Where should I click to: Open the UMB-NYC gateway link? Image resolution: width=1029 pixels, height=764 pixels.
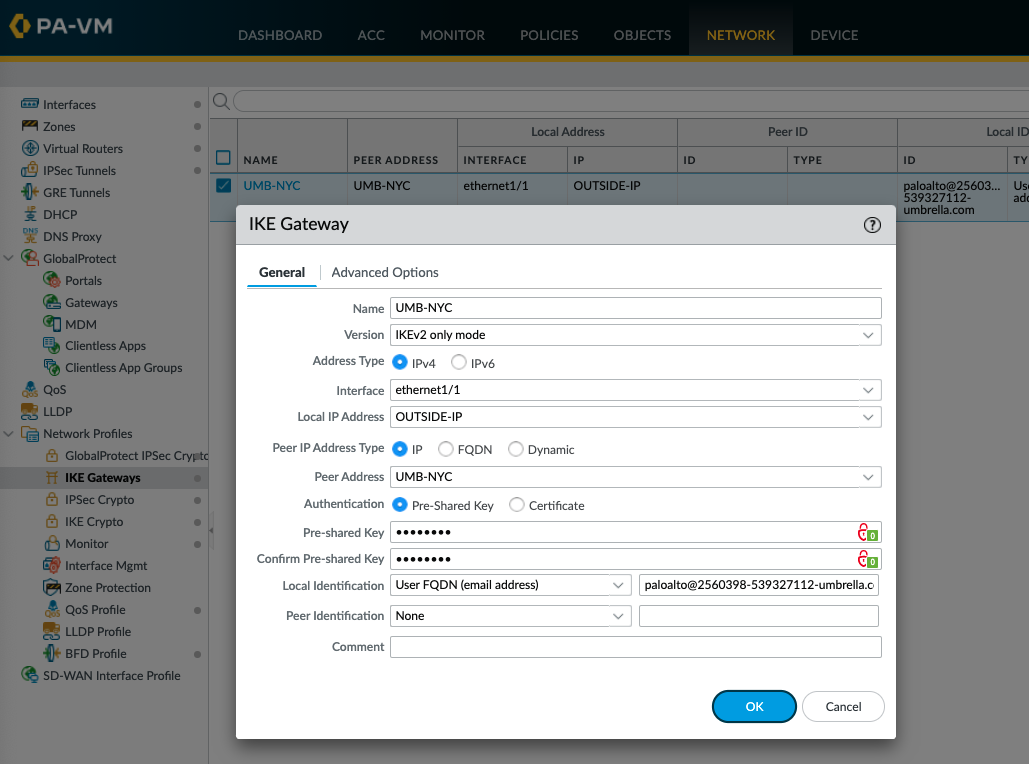coord(272,186)
